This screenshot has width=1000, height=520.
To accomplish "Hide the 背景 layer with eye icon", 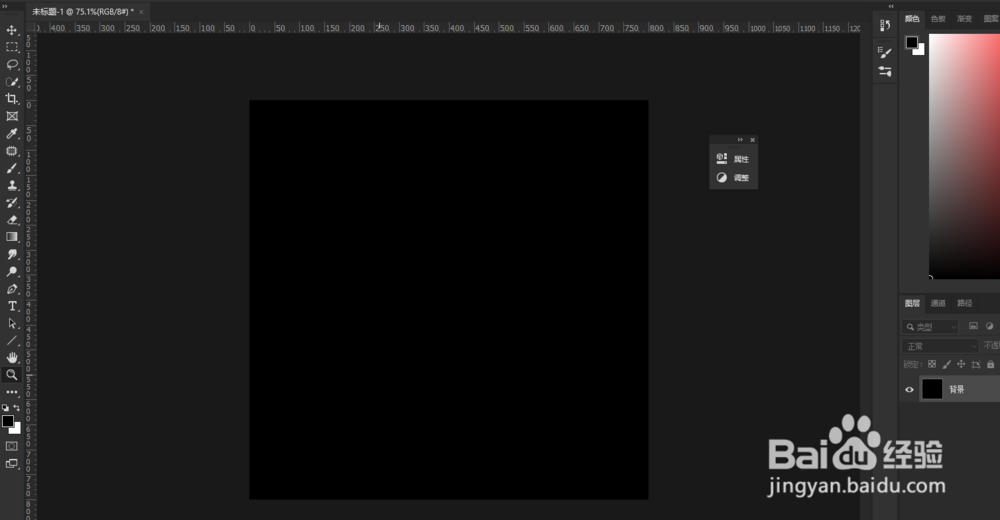I will pyautogui.click(x=909, y=389).
